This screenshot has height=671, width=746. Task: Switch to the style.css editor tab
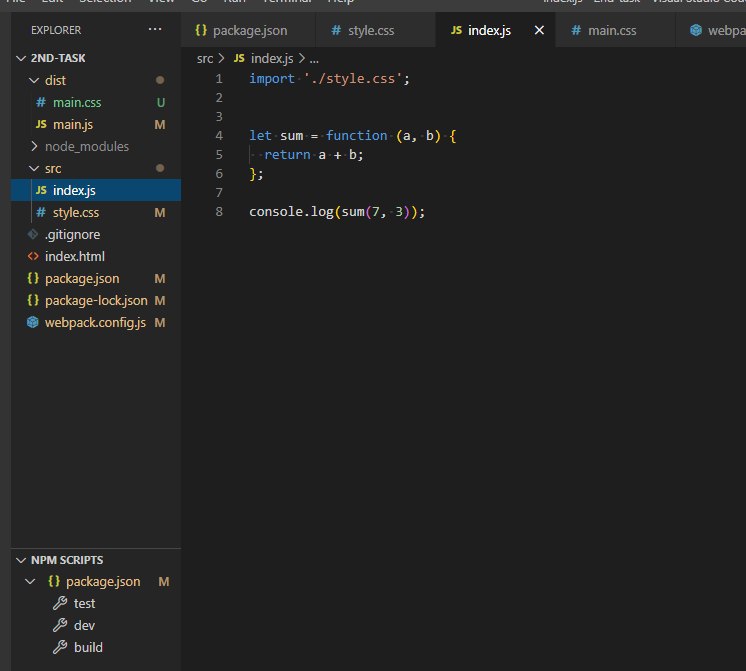(375, 30)
